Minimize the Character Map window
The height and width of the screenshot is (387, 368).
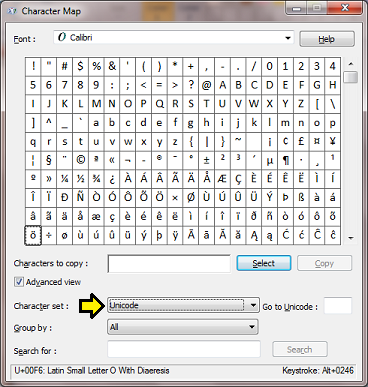pos(296,7)
